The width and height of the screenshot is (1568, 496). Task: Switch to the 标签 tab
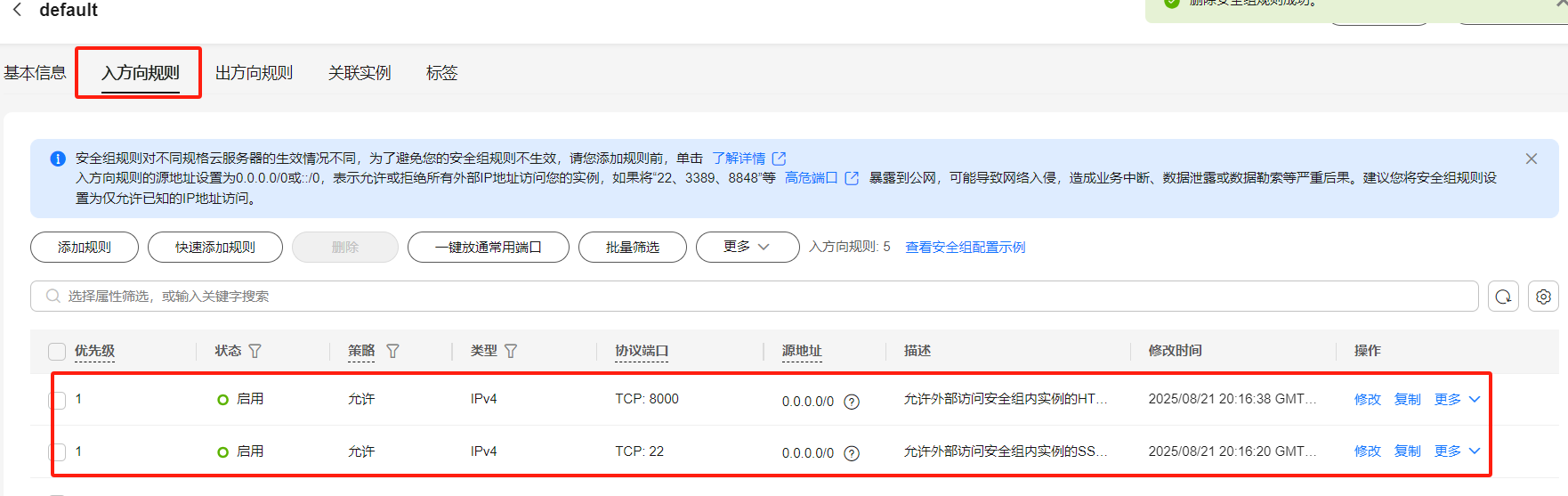tap(441, 73)
